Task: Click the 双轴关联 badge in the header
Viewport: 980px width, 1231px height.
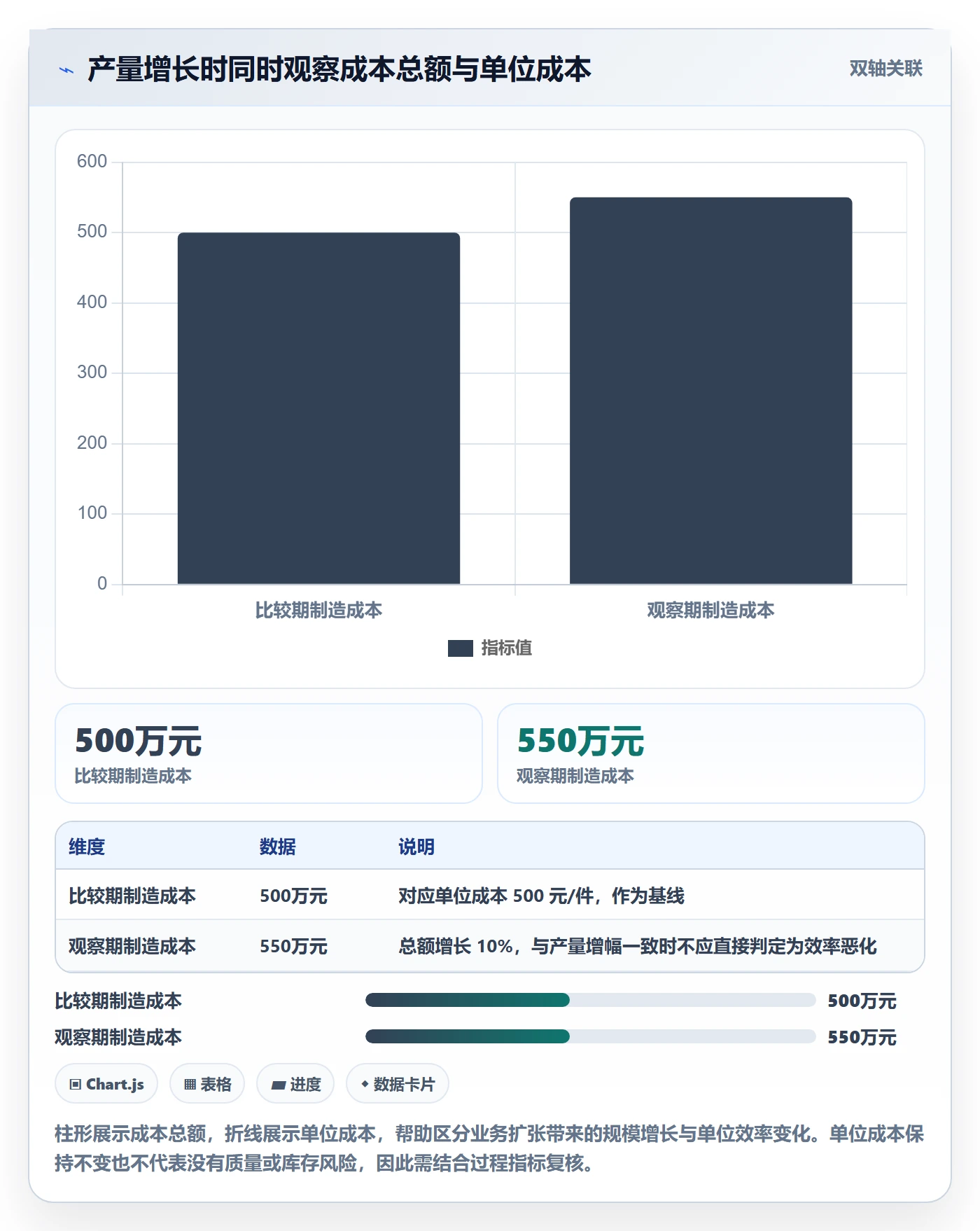Action: 885,69
